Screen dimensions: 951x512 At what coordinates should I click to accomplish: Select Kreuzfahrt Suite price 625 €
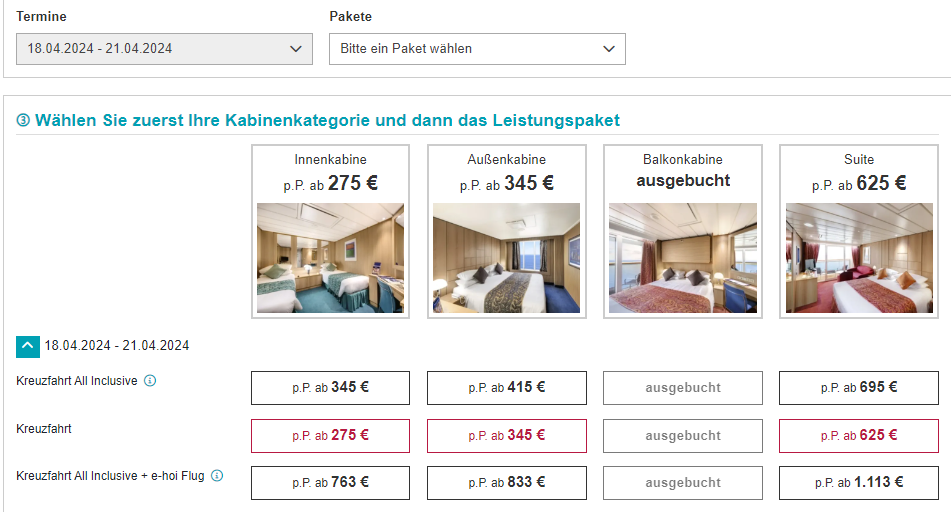pos(859,436)
